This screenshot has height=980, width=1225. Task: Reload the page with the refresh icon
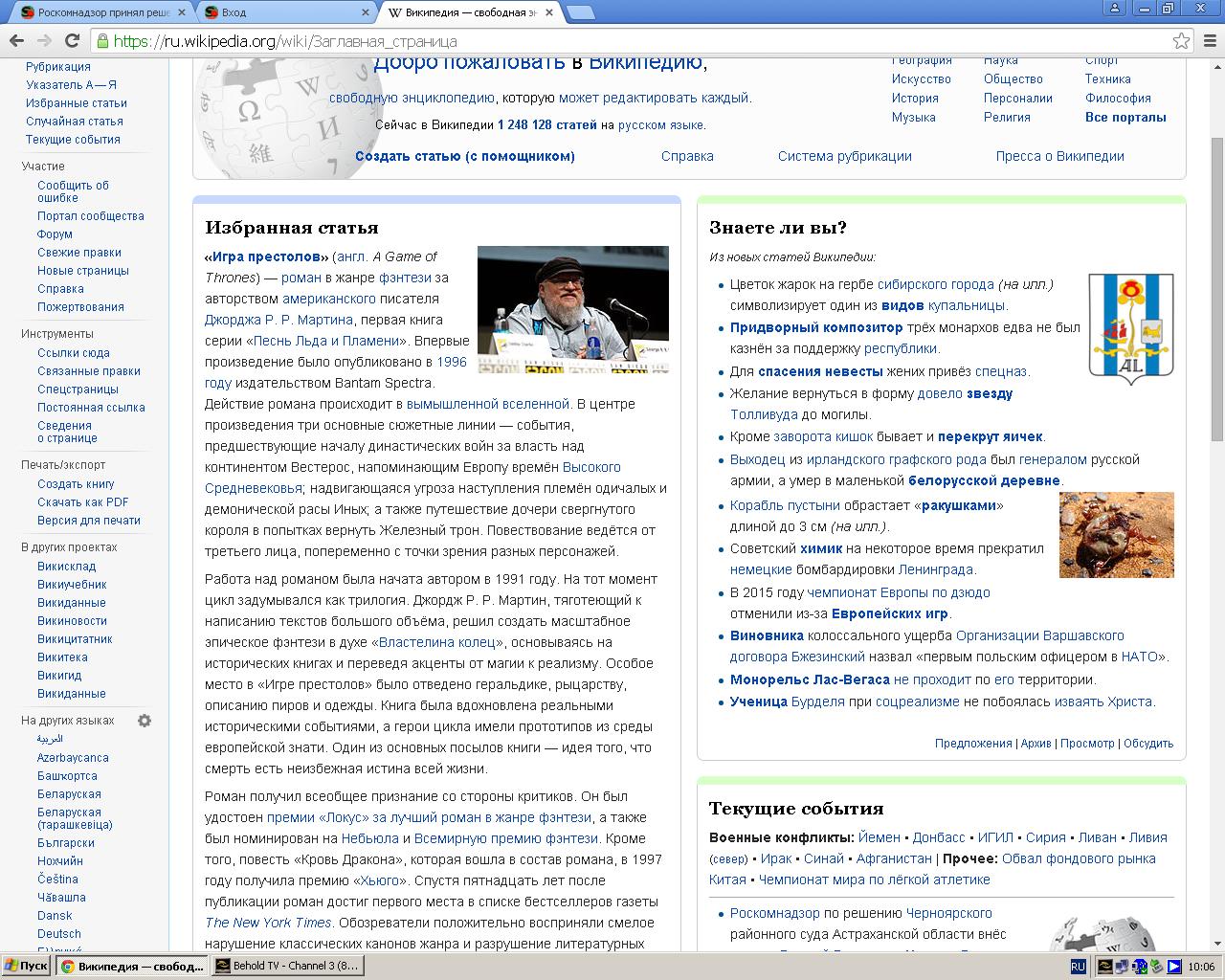pyautogui.click(x=72, y=40)
